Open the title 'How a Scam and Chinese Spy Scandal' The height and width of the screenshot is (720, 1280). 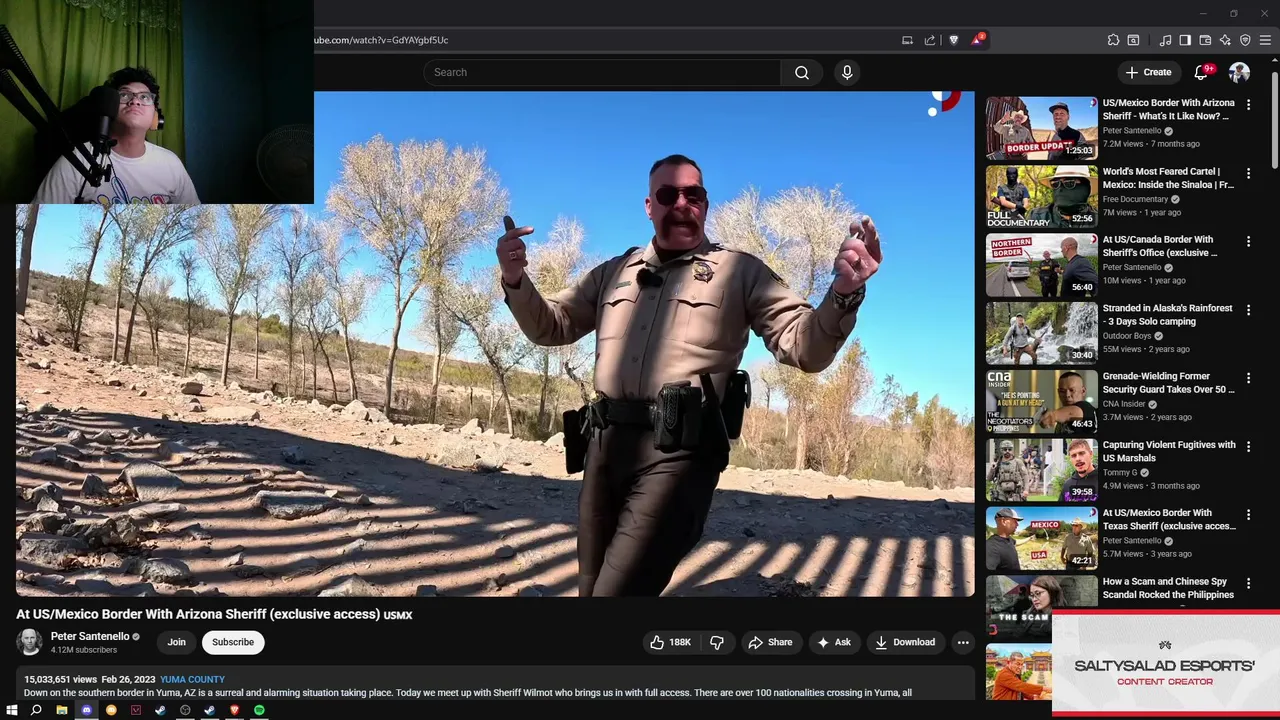coord(1168,588)
